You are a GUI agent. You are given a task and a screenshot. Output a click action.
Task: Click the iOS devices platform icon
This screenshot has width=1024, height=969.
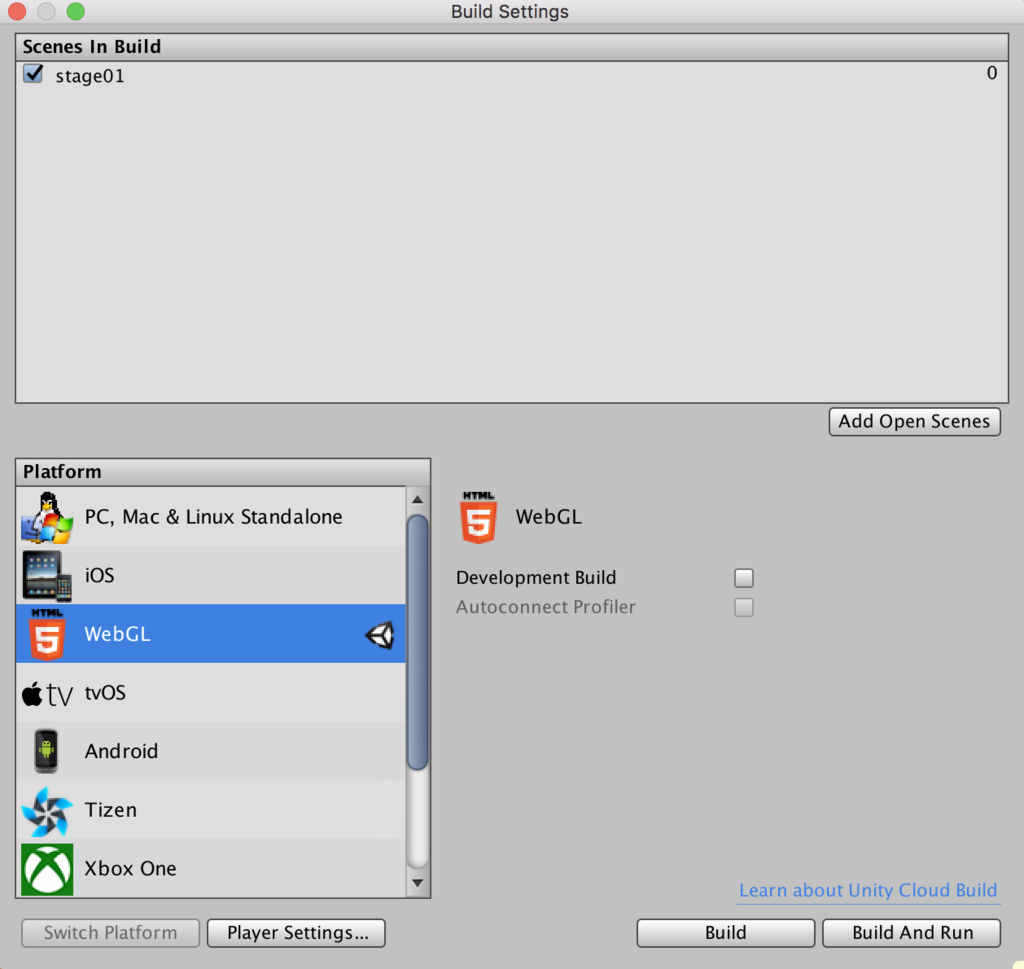click(47, 575)
